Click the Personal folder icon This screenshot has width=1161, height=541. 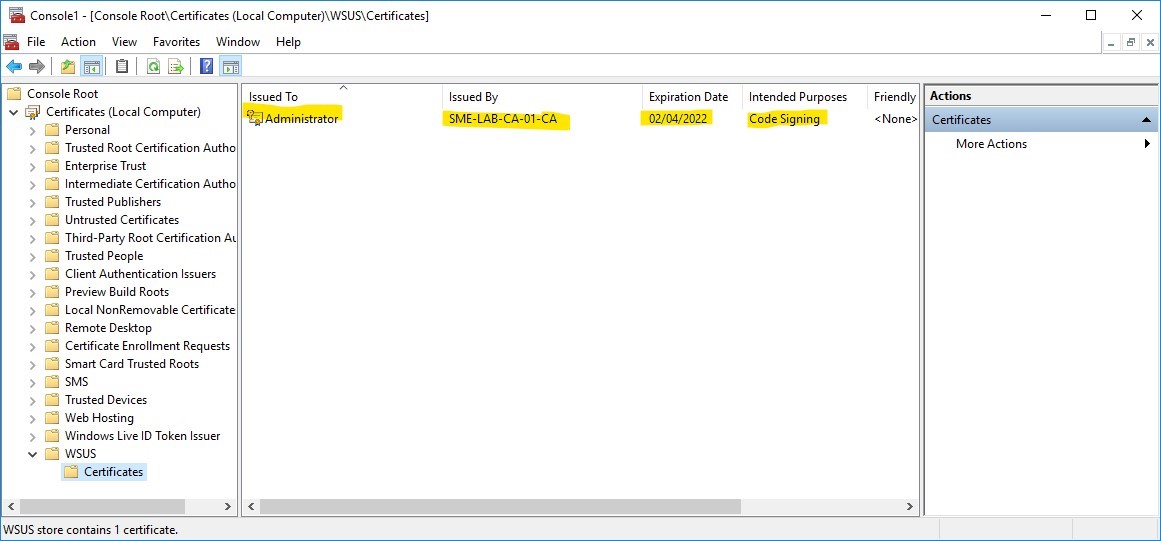point(52,130)
